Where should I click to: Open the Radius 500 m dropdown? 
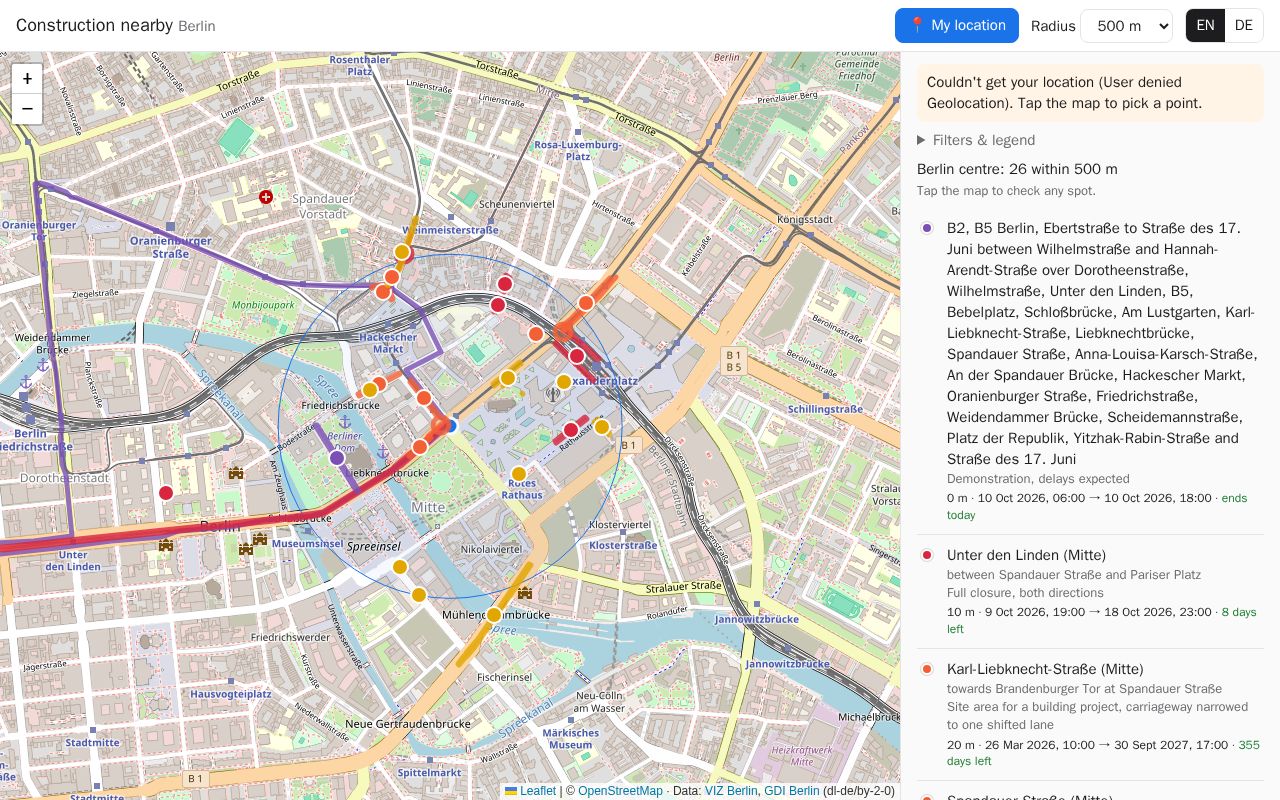1126,26
